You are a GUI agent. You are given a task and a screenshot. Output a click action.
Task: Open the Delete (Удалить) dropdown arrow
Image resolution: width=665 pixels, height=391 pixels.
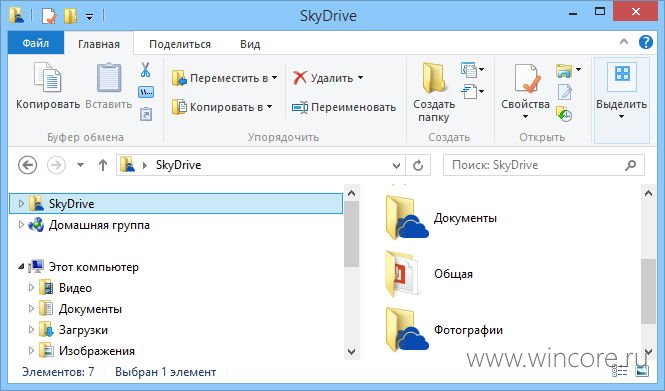(x=360, y=78)
